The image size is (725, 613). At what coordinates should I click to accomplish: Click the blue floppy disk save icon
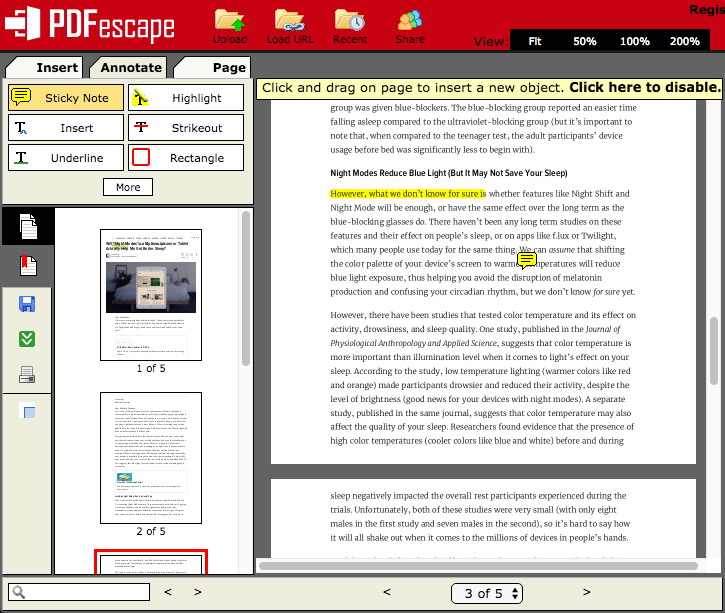pos(28,304)
